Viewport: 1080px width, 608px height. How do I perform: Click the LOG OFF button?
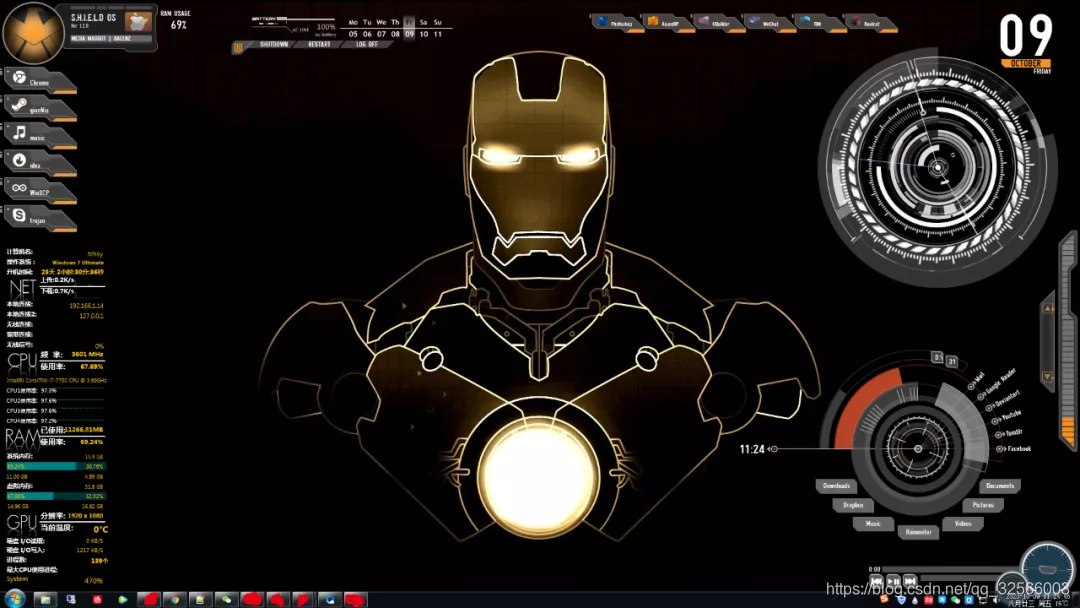coord(366,44)
